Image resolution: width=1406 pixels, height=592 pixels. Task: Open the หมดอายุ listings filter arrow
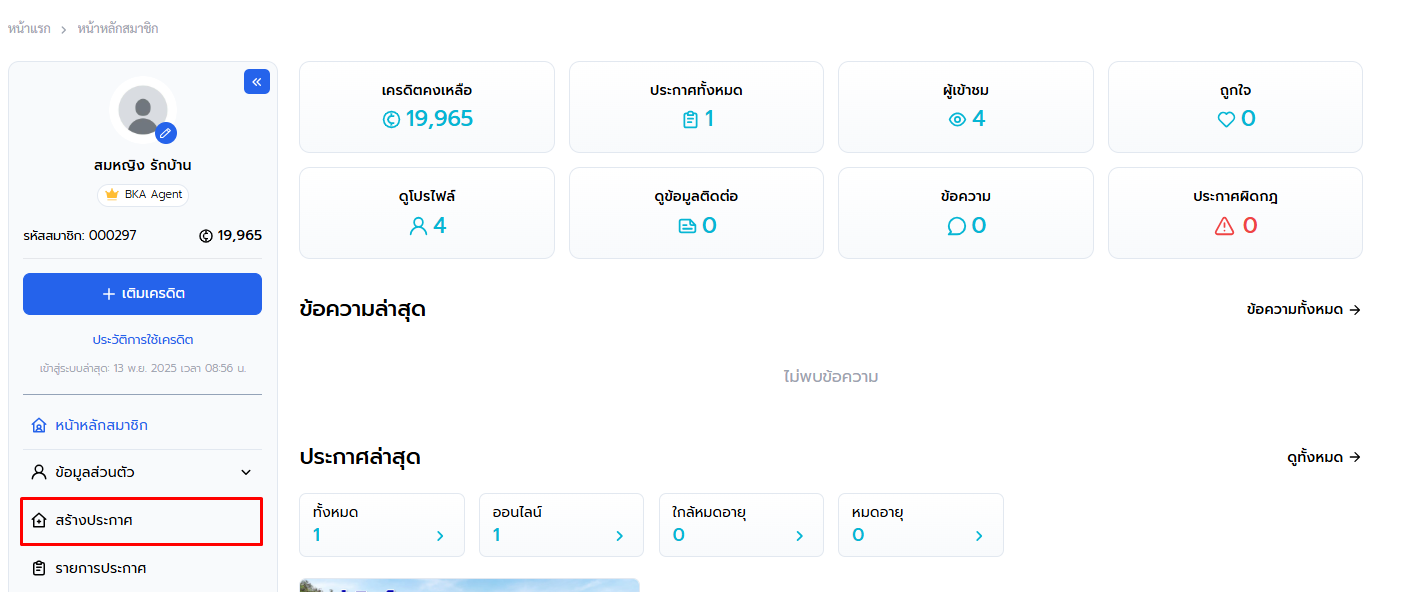(x=979, y=536)
